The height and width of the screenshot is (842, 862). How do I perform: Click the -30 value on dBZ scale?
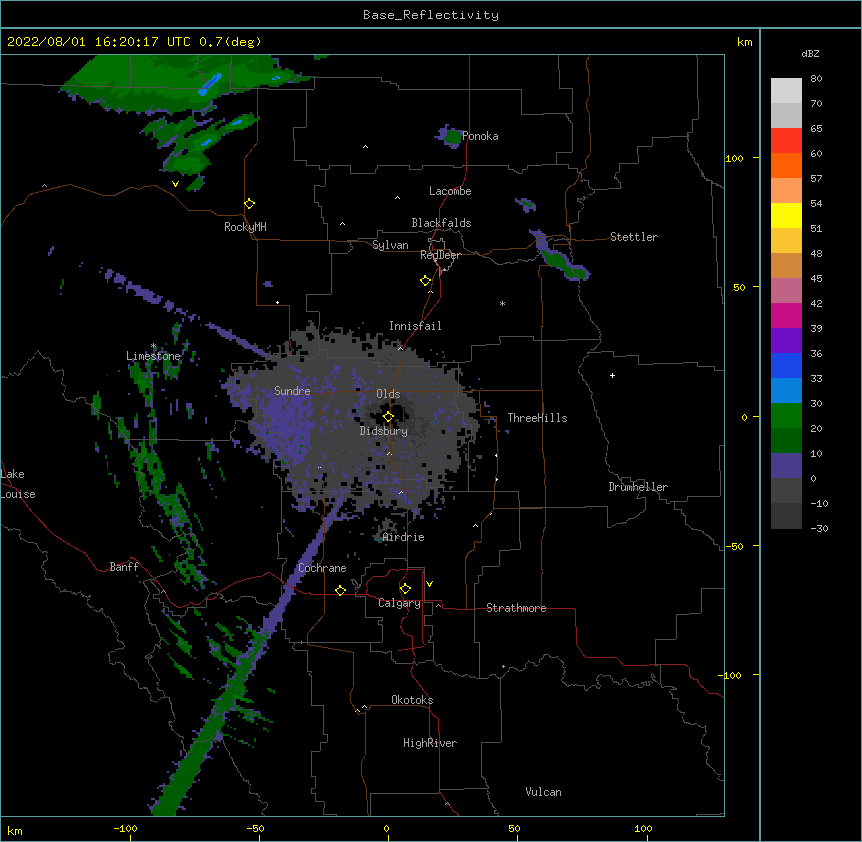point(819,529)
